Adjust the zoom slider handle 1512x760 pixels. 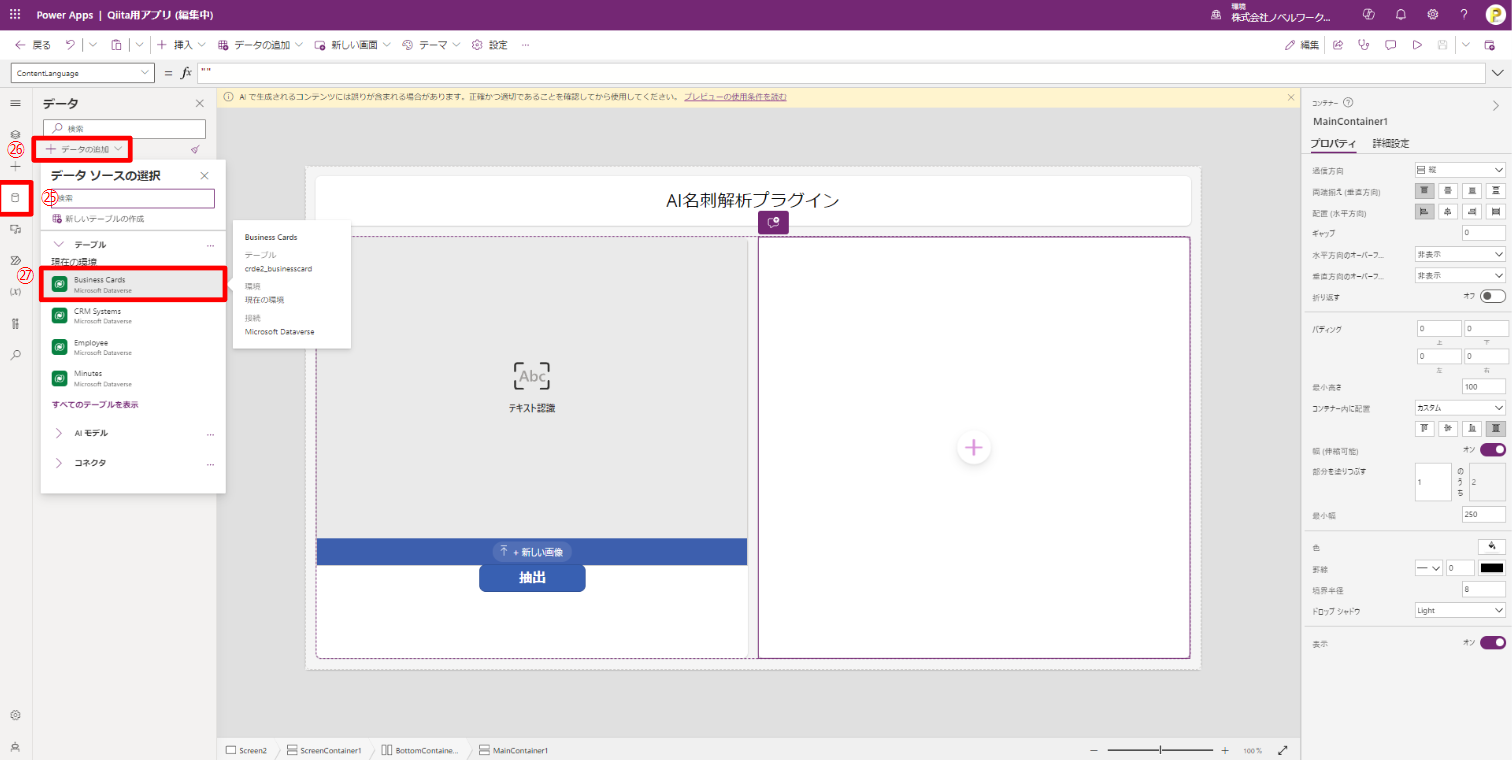coord(1160,750)
